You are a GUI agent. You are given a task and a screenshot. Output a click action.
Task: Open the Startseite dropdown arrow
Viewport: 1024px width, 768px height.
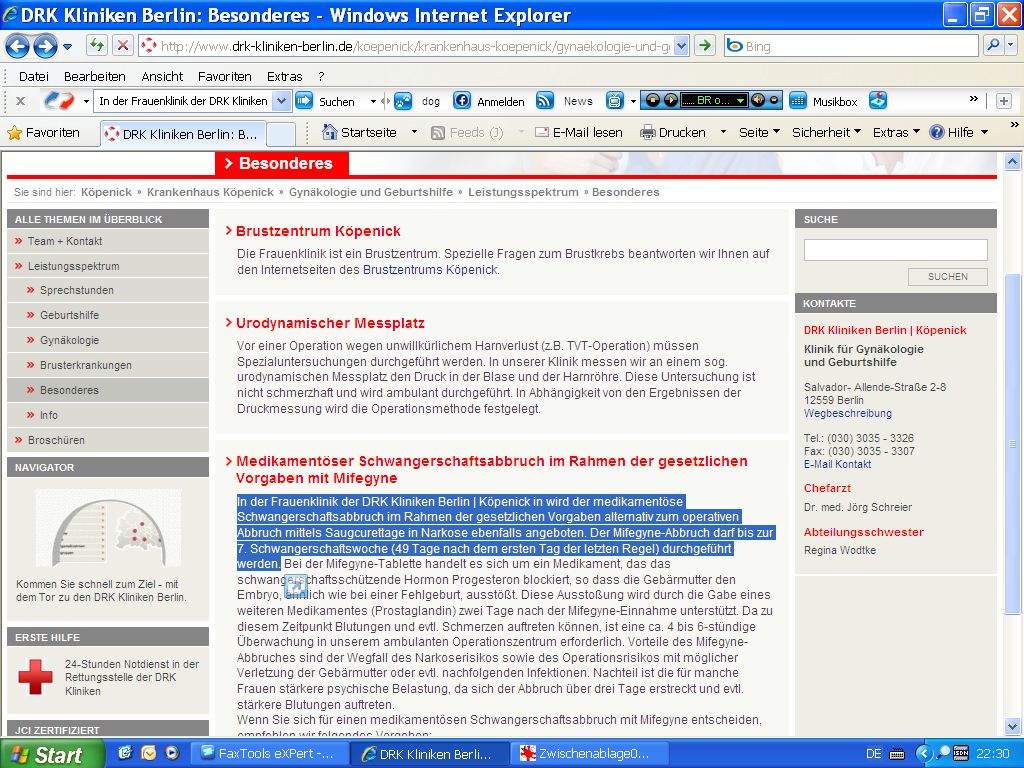414,133
